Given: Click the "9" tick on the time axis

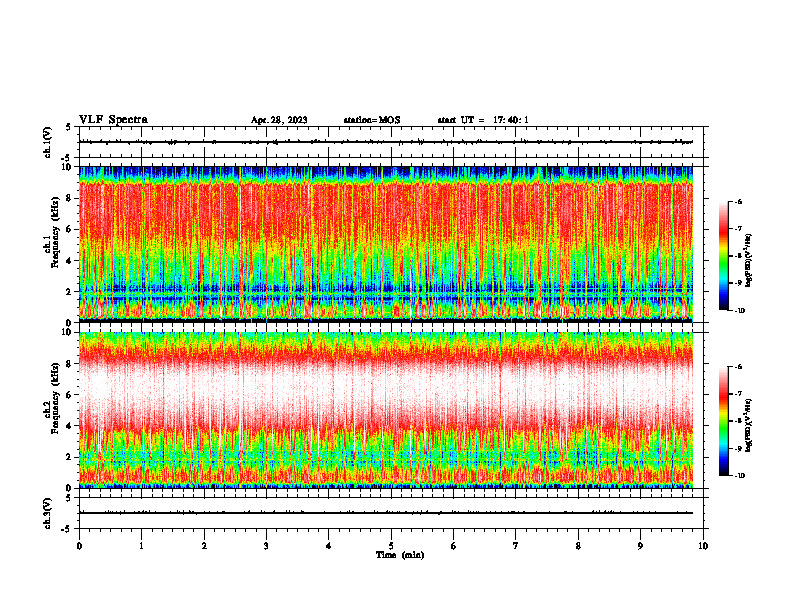Looking at the screenshot, I should coord(640,546).
